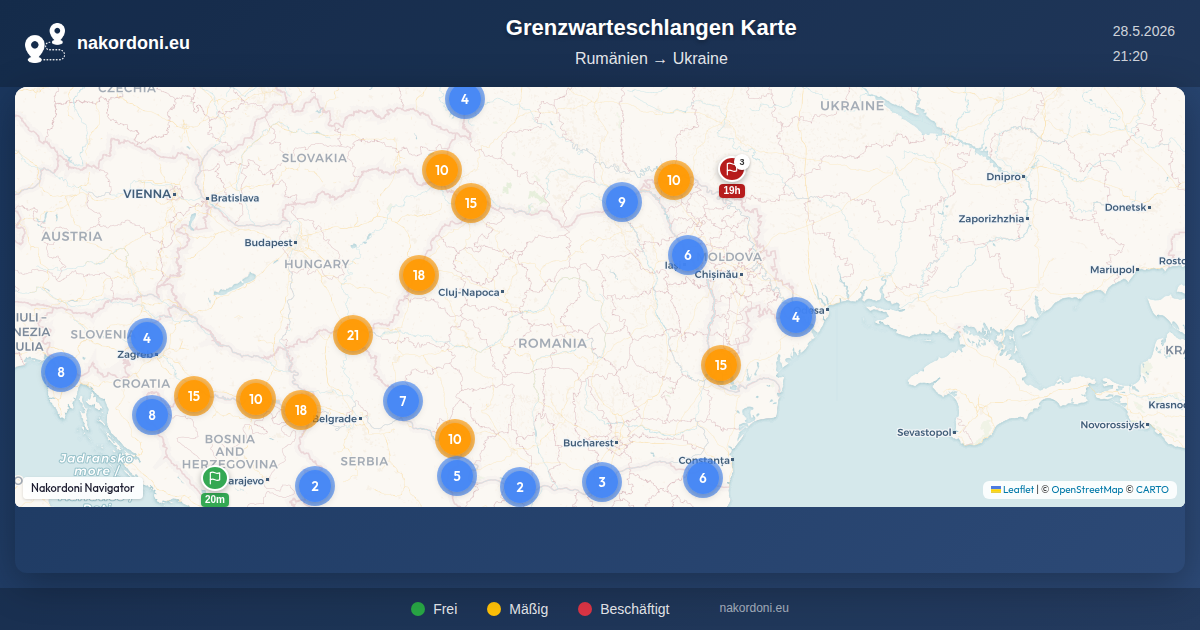1200x630 pixels.
Task: Expand the blue 5 cluster in Serbia
Action: (457, 476)
